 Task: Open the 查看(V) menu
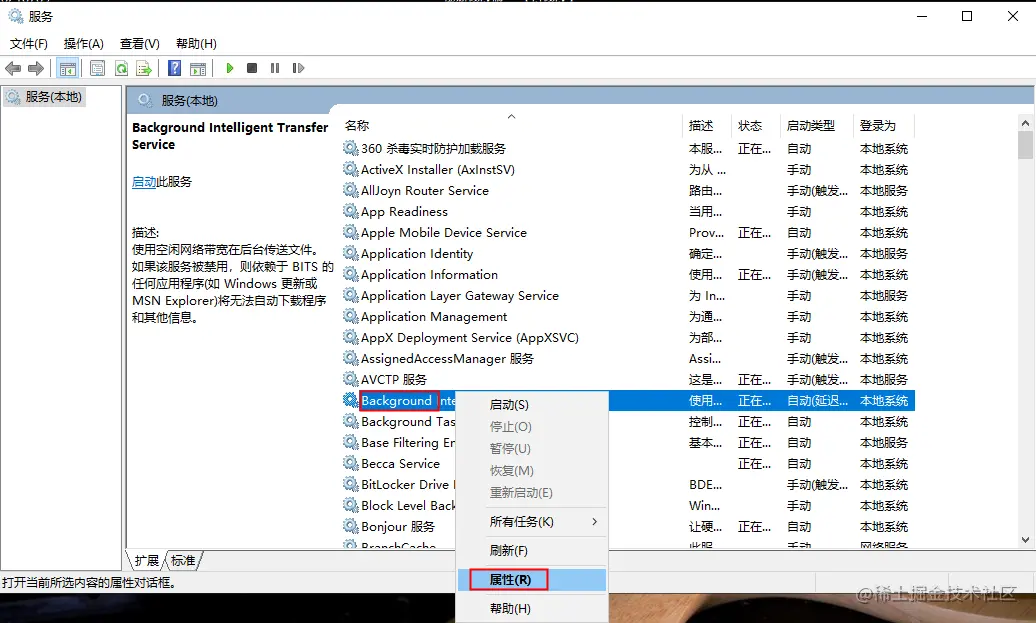tap(139, 43)
